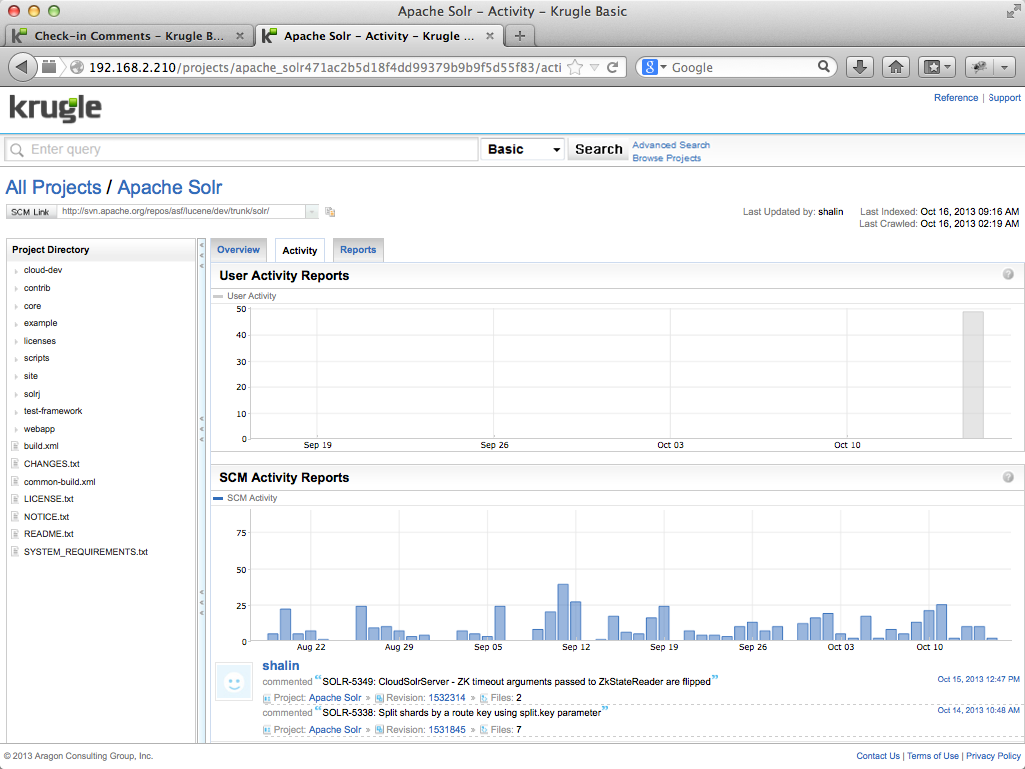Toggle the User Activity legend entry
Screen dimensions: 1025x769
245,296
